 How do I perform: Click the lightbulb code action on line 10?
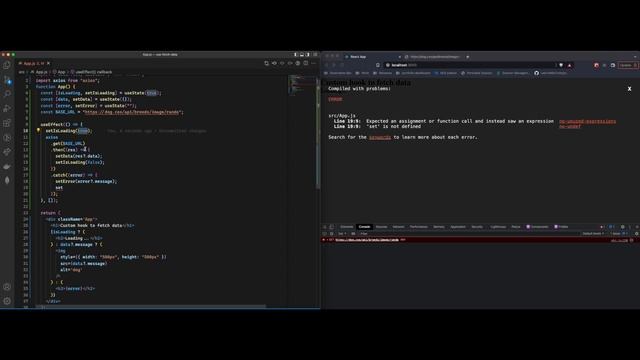(x=38, y=131)
